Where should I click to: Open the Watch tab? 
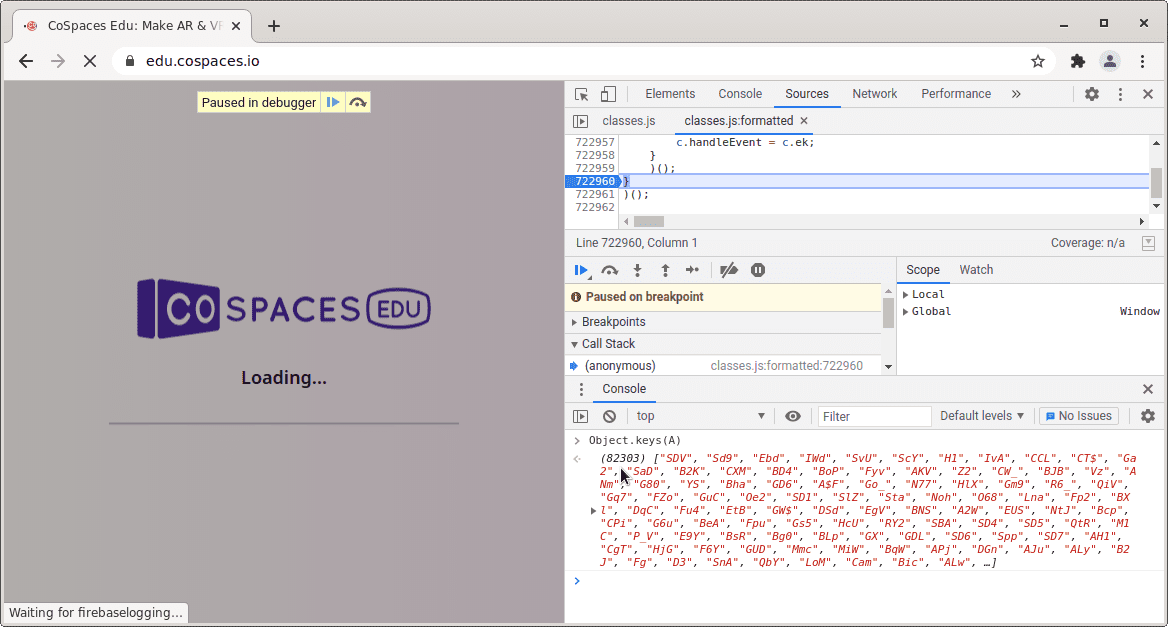pyautogui.click(x=976, y=270)
